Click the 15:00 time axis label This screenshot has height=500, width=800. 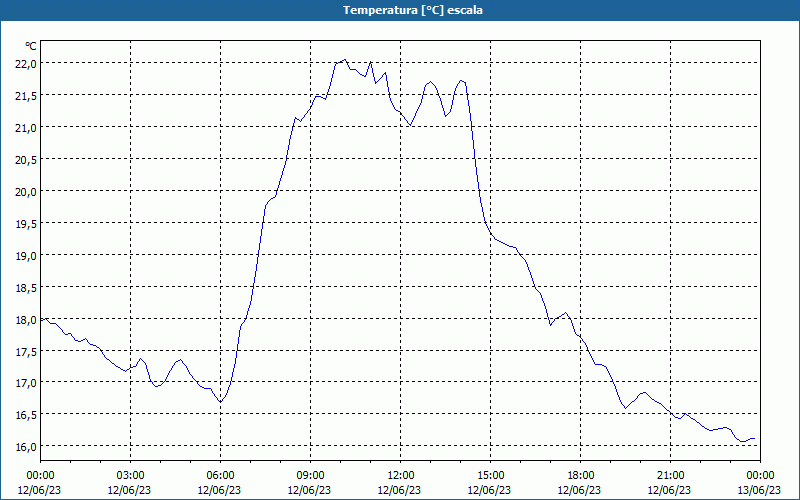(x=490, y=476)
